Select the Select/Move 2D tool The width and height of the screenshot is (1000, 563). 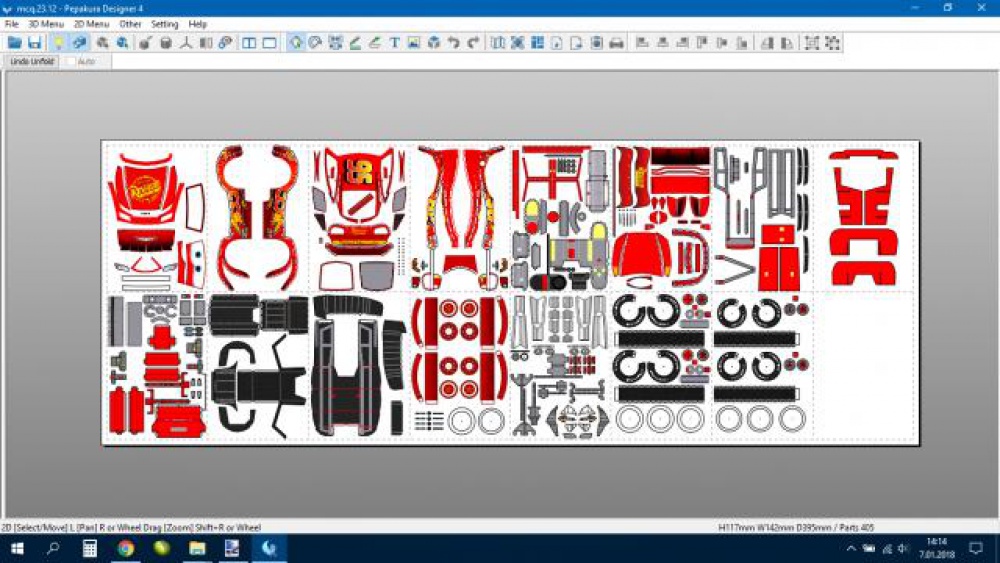tap(296, 43)
